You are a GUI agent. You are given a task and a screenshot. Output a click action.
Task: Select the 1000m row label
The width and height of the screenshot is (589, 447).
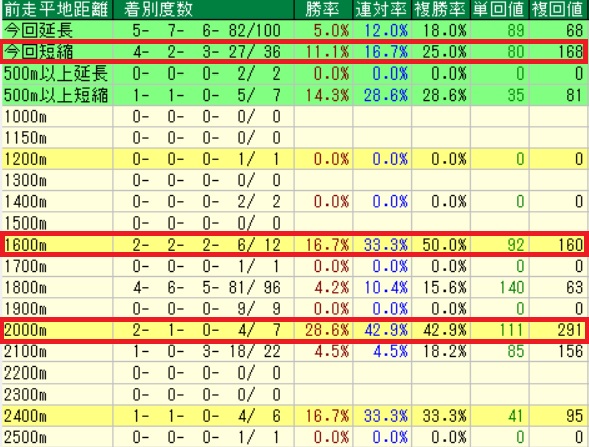click(25, 117)
